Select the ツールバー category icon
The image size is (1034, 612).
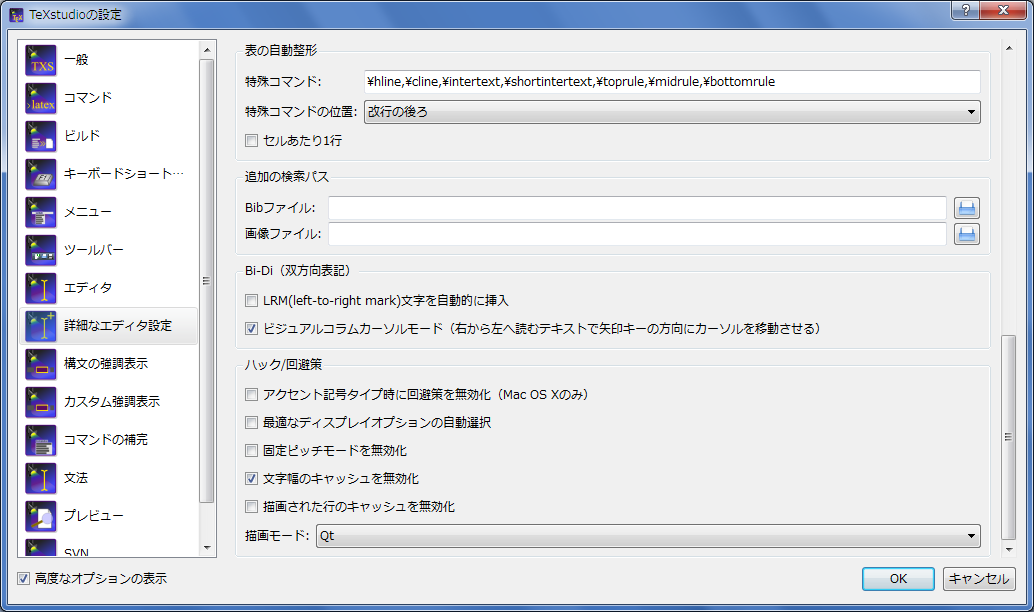coord(41,250)
